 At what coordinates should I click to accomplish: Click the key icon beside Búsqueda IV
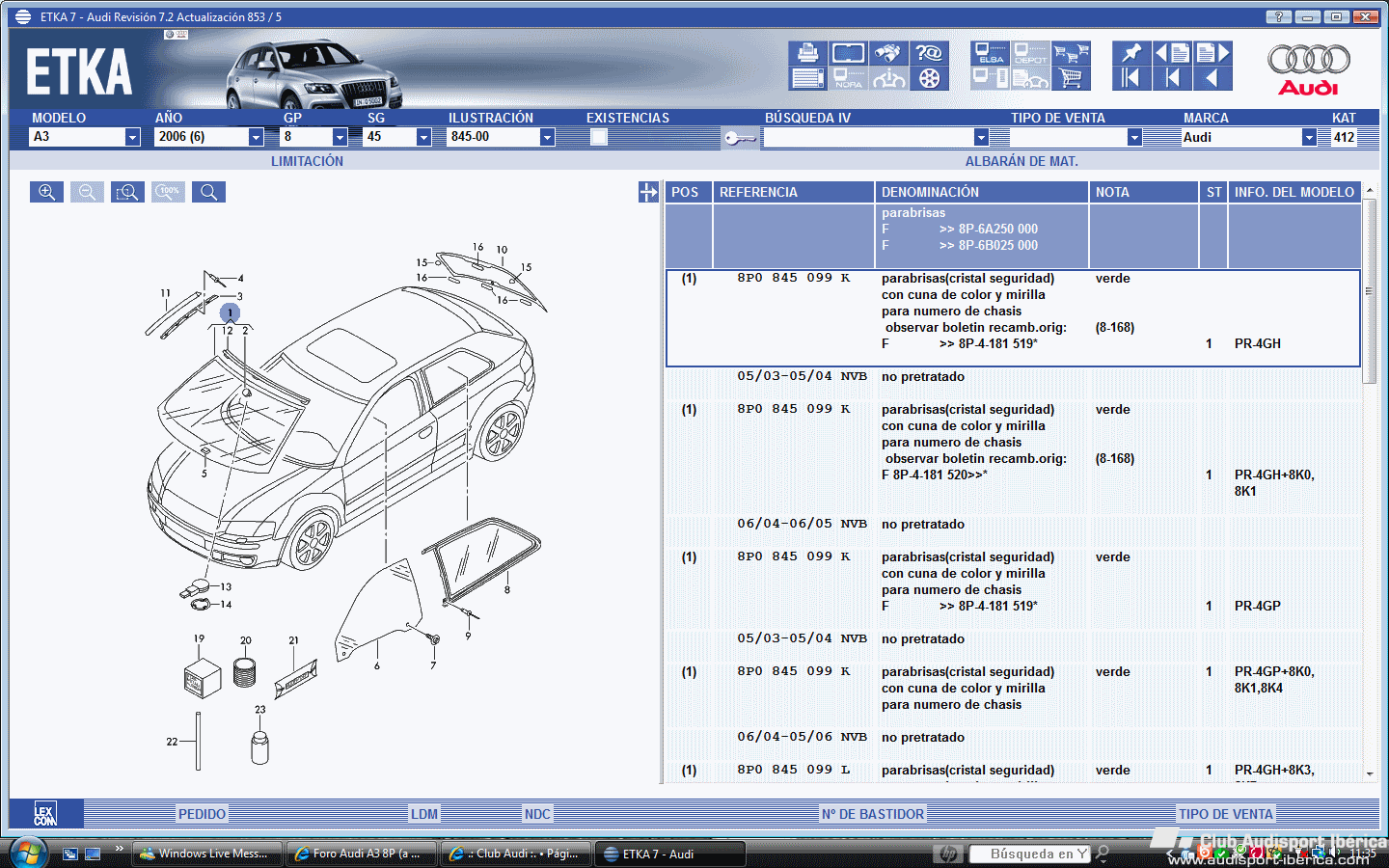[741, 139]
